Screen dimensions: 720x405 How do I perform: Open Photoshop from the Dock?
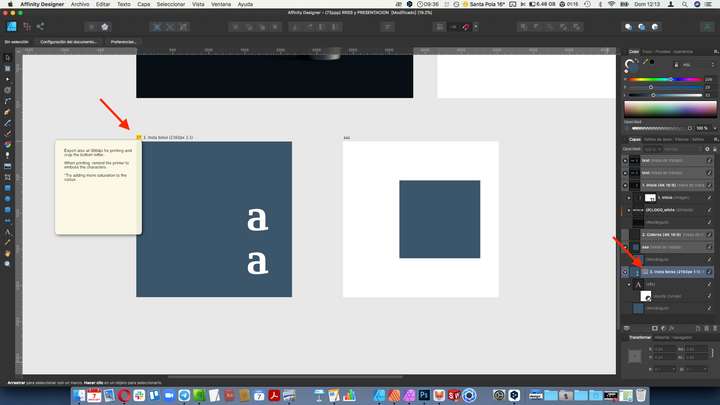(424, 395)
